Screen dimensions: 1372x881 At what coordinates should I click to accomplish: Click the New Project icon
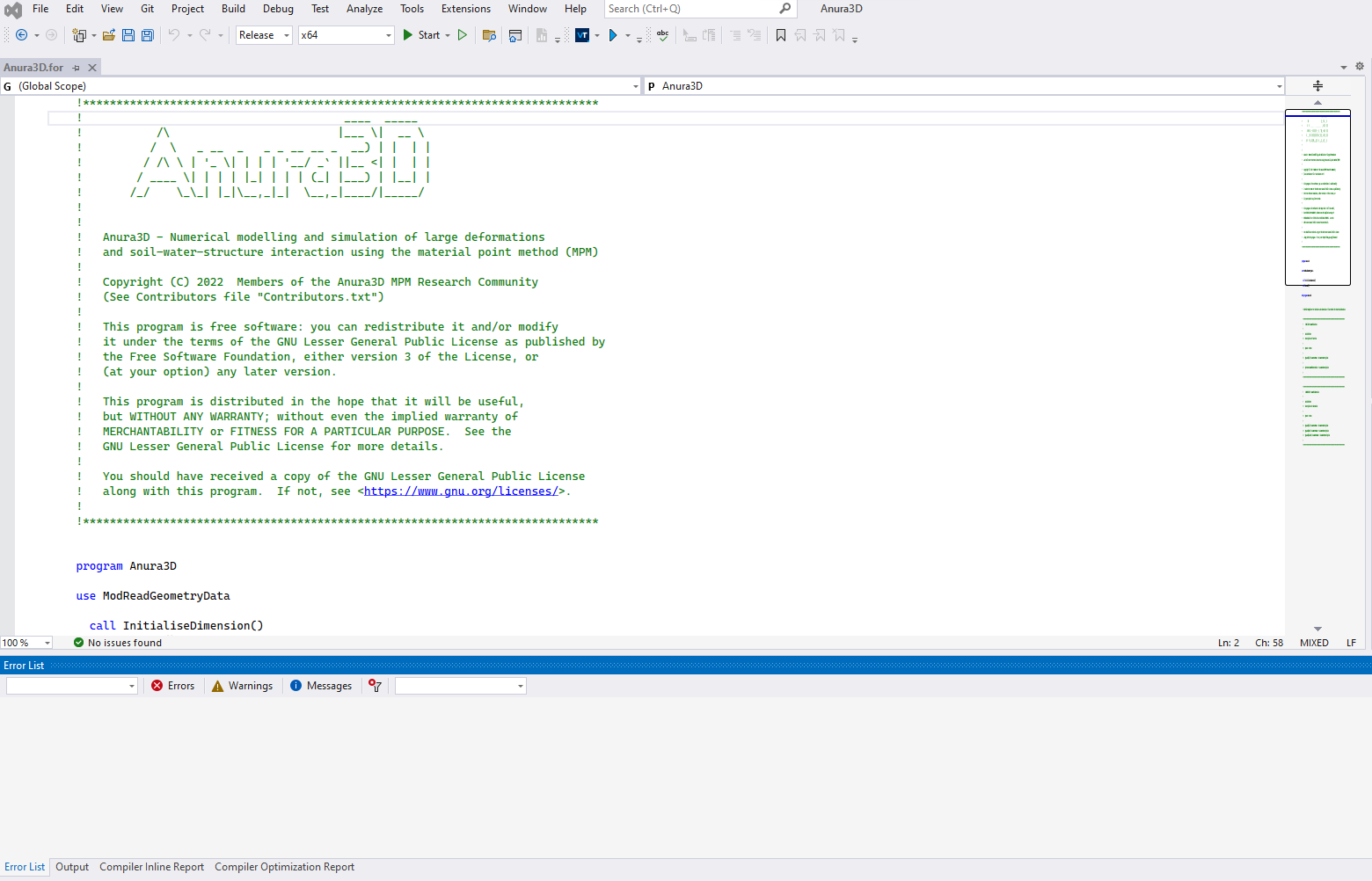tap(79, 35)
